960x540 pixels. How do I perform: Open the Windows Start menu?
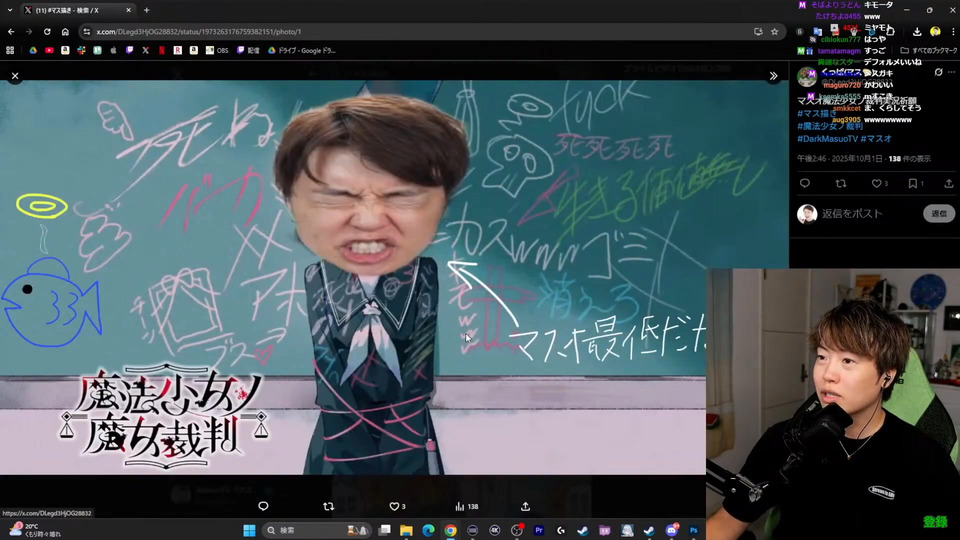point(250,530)
